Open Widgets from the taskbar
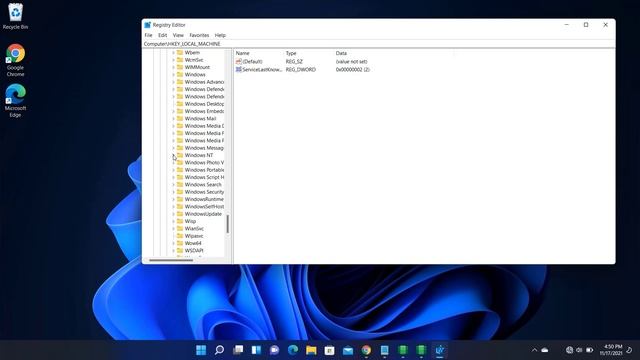 coord(256,350)
